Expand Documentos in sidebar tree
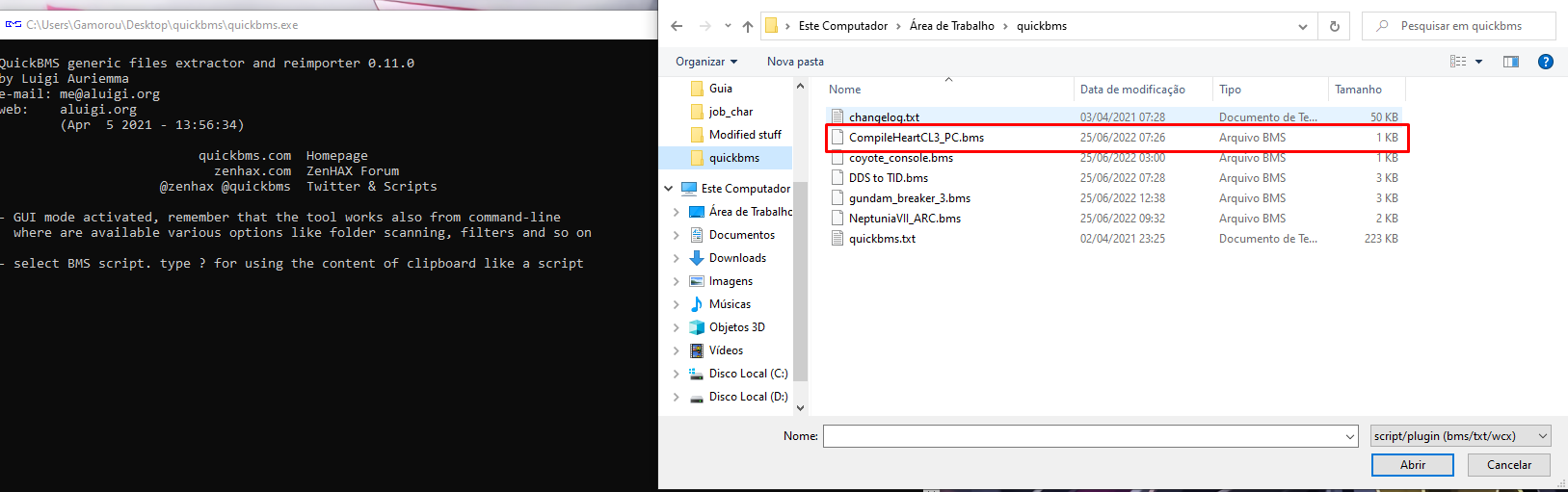 click(676, 235)
